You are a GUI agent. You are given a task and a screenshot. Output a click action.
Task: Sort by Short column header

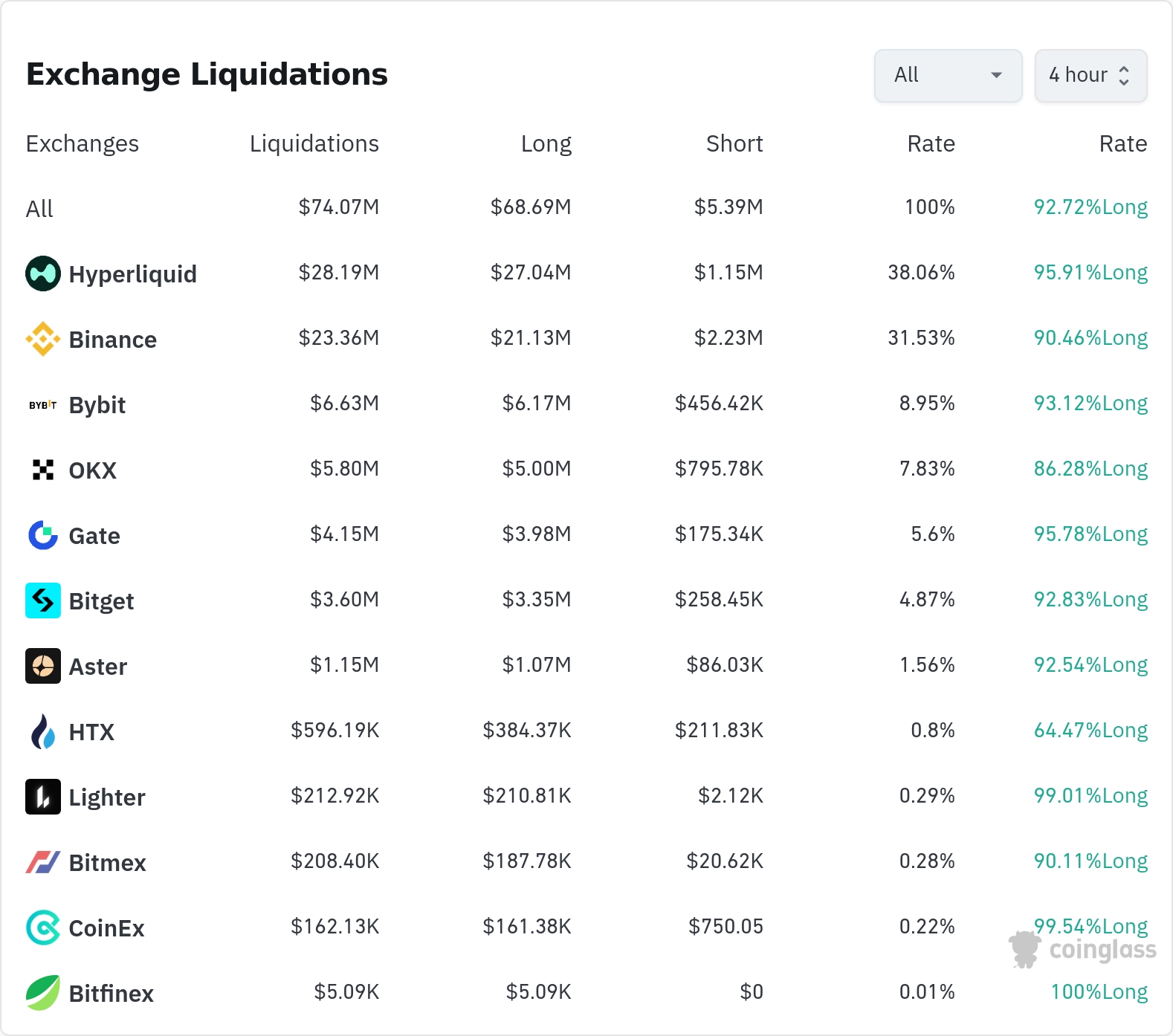click(734, 143)
